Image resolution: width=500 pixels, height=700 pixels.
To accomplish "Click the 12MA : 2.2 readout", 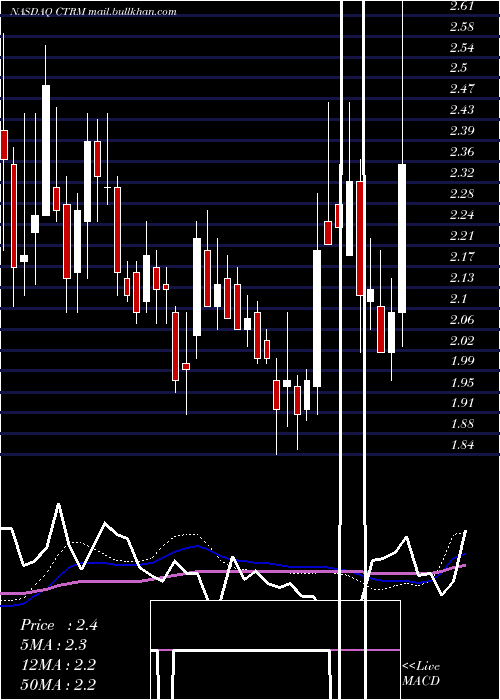I will click(58, 665).
